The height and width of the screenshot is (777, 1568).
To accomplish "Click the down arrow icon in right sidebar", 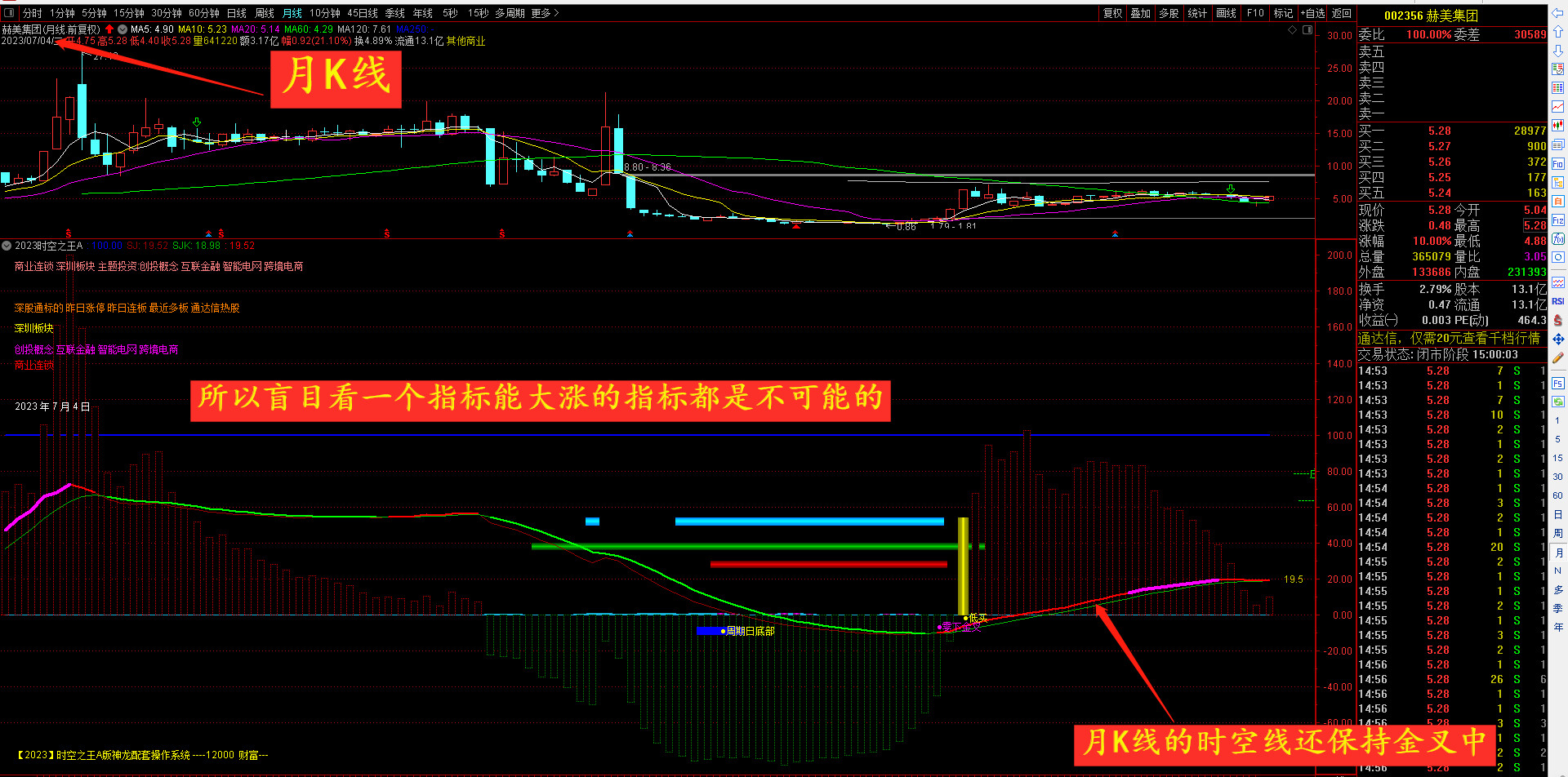I will click(1558, 51).
